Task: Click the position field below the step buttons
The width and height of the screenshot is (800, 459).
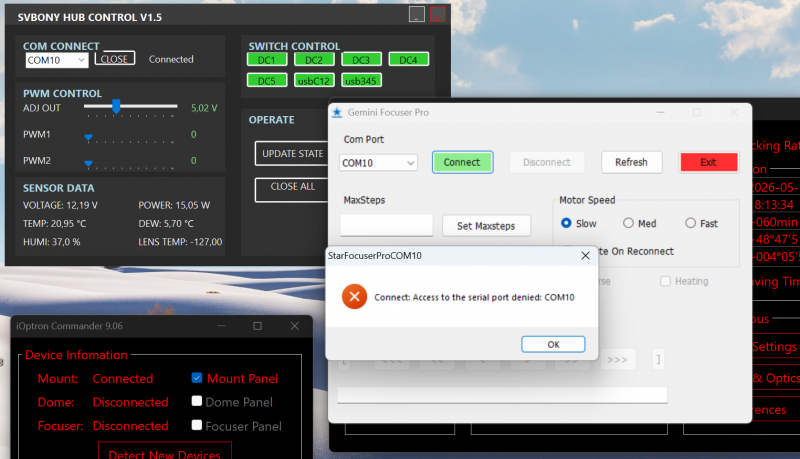Action: point(503,394)
